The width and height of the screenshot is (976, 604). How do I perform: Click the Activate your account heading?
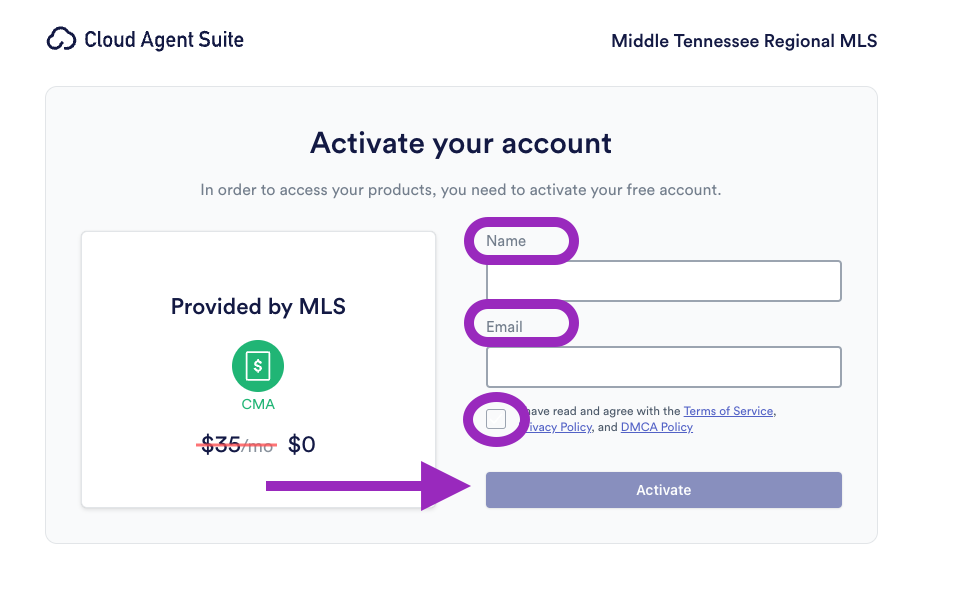point(461,143)
